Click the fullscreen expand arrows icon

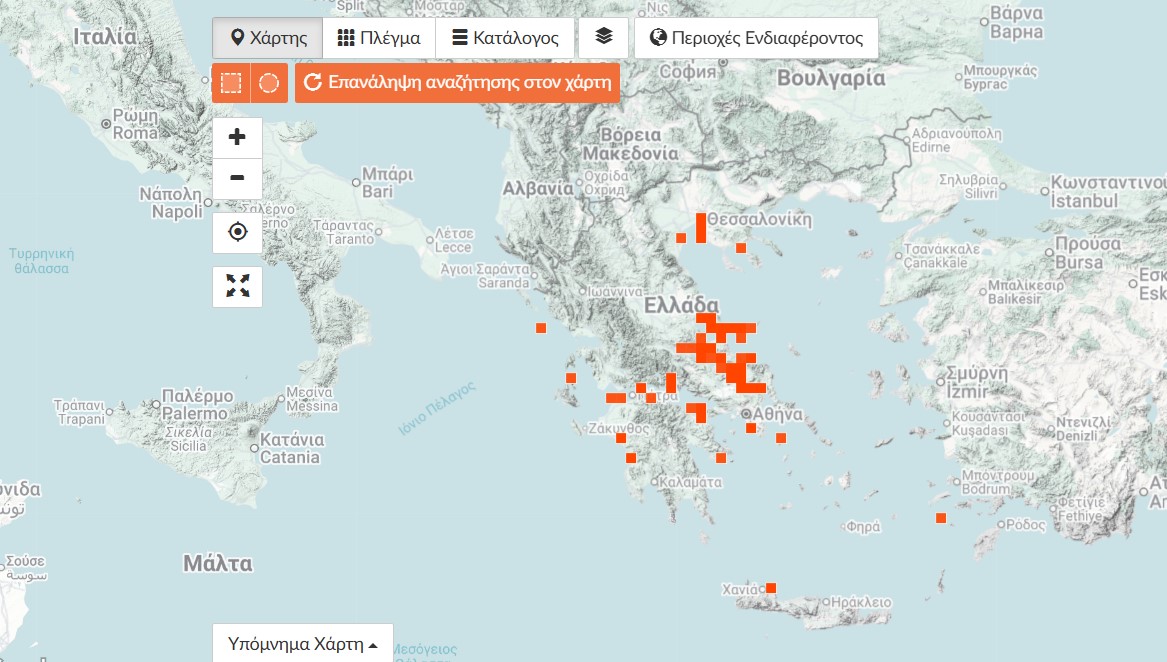(237, 287)
